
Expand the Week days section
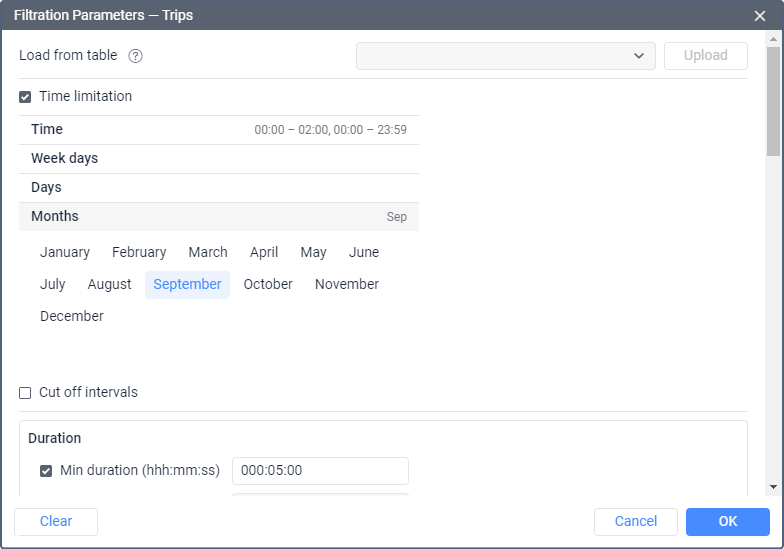(x=218, y=158)
